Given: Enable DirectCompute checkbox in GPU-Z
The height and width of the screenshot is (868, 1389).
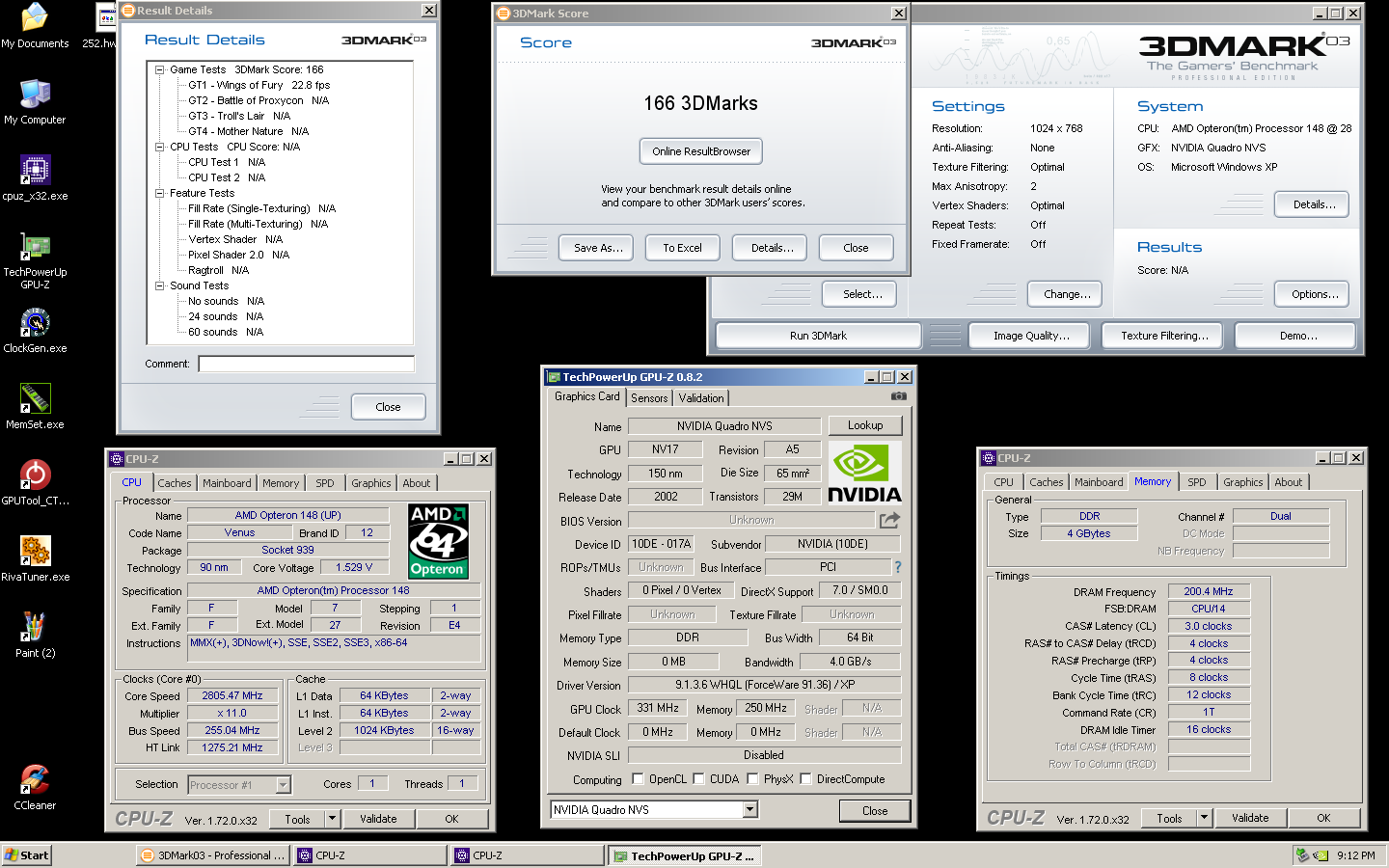Looking at the screenshot, I should click(805, 779).
